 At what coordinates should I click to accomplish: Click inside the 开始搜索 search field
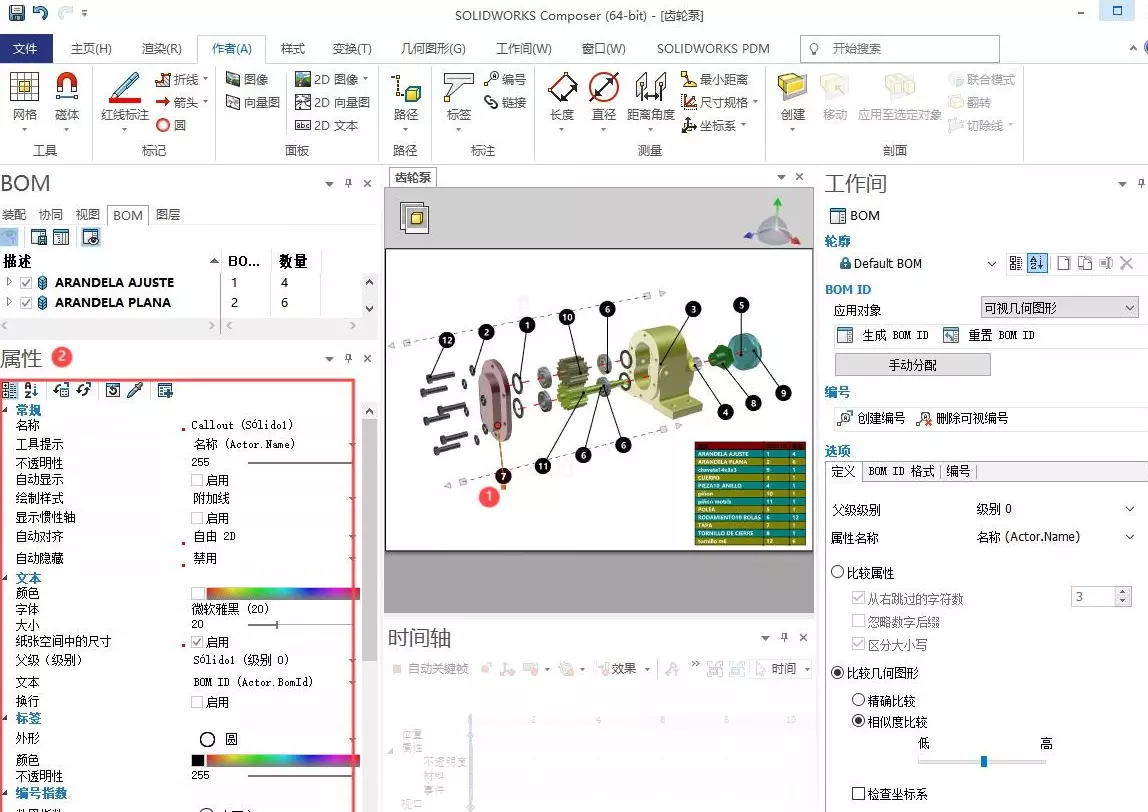click(x=900, y=48)
